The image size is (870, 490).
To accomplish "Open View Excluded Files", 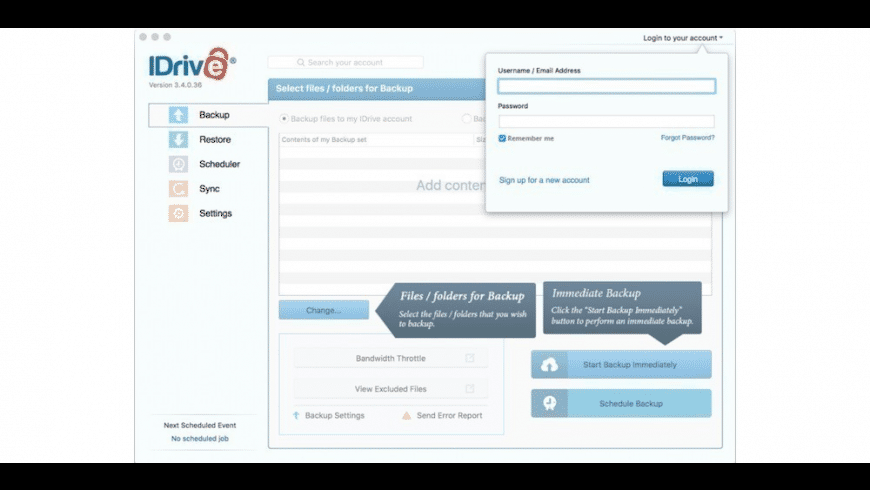I will coord(391,388).
